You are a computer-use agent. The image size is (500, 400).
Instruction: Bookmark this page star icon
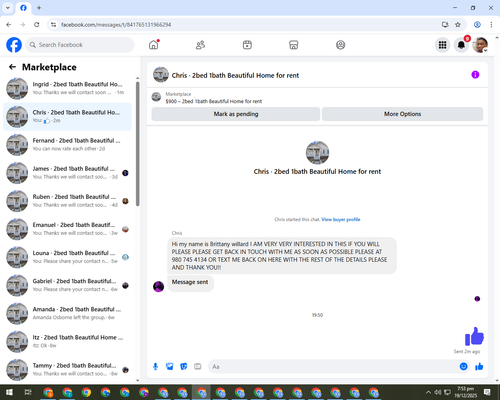(458, 25)
